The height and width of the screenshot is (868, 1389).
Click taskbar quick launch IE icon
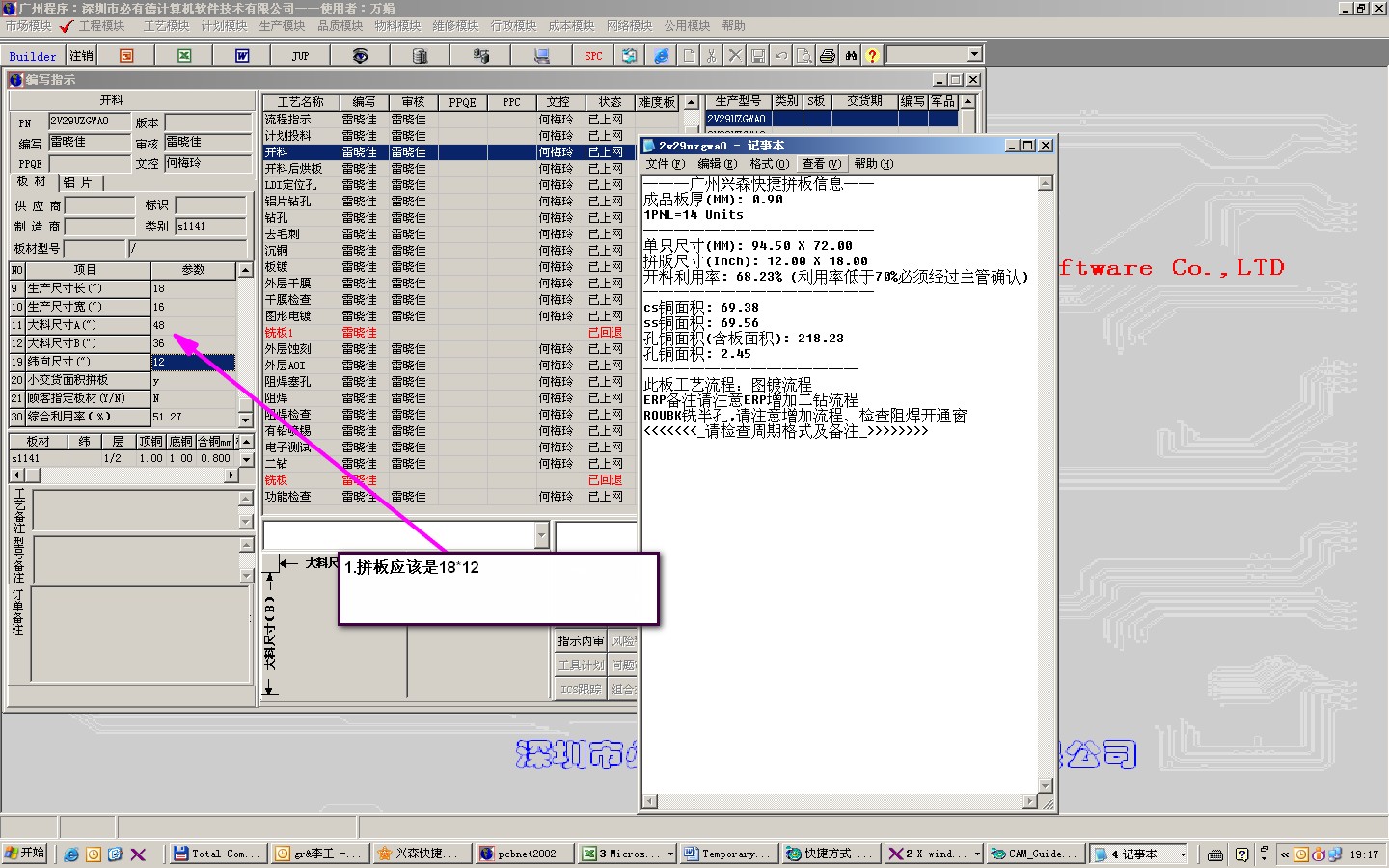point(71,854)
